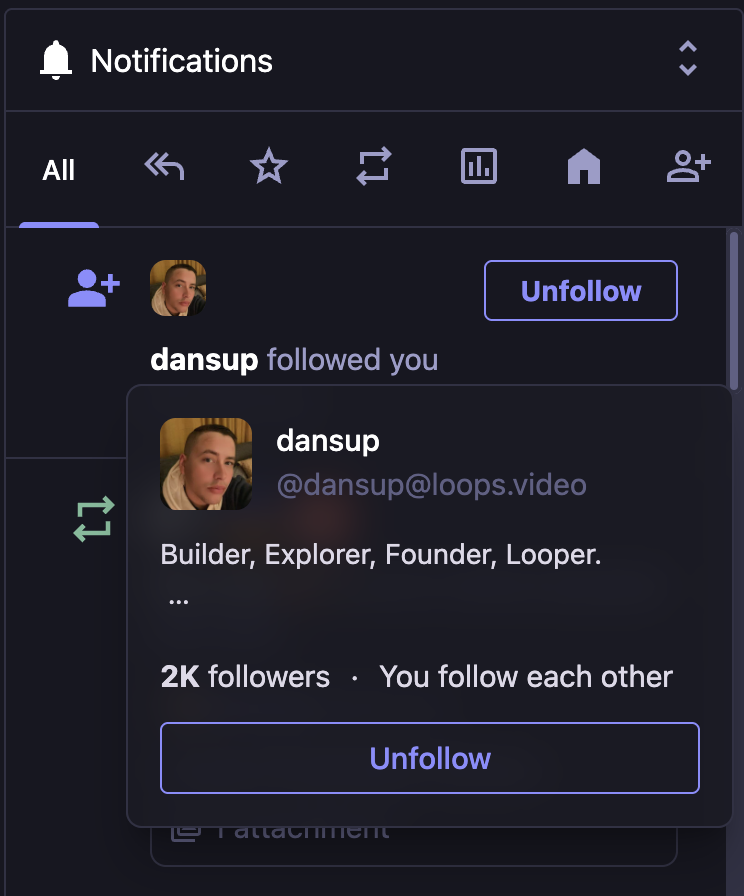Filter notifications by favorites star icon
The image size is (744, 896).
point(268,167)
